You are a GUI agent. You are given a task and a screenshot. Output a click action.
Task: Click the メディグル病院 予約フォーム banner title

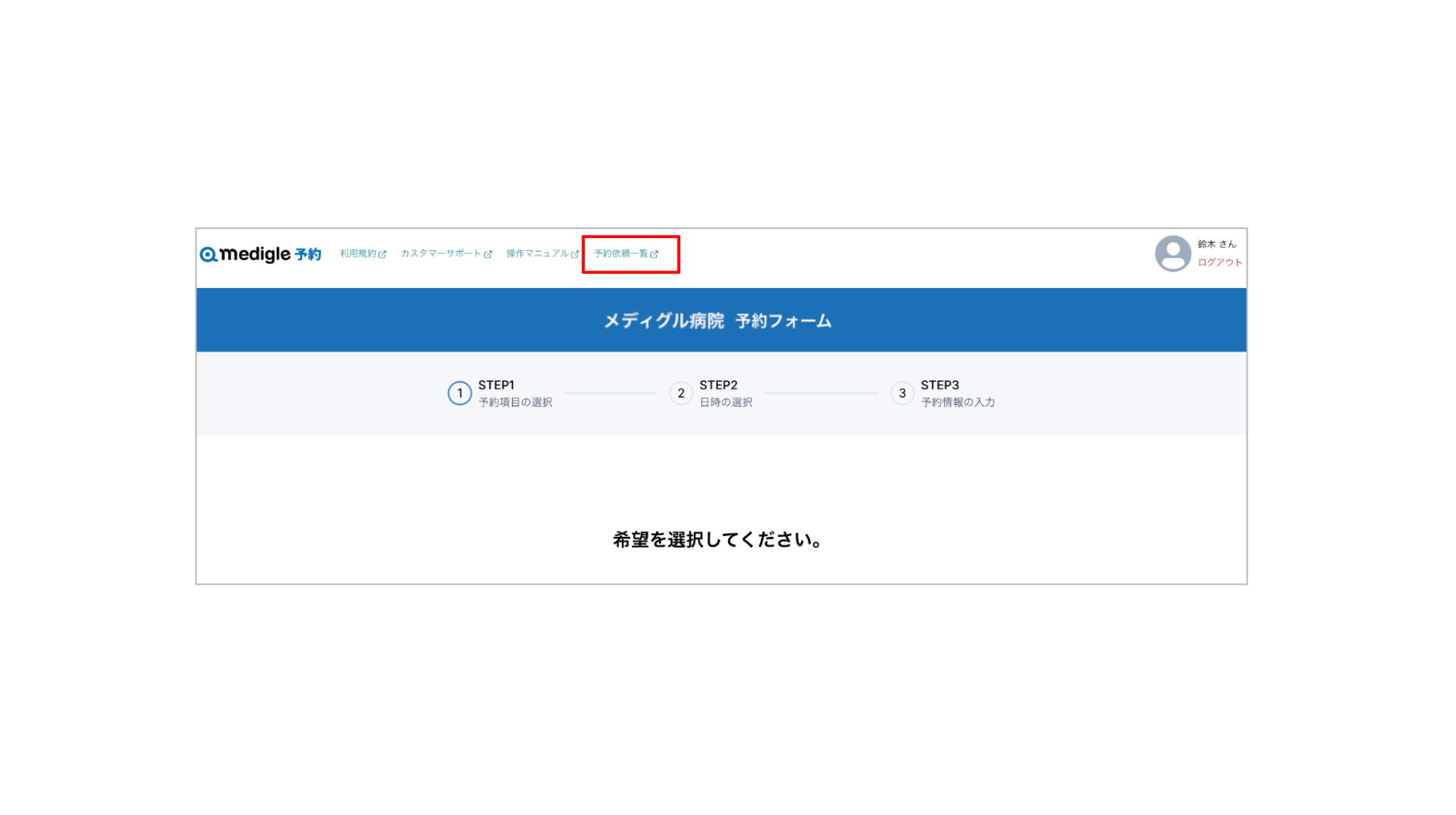coord(717,321)
